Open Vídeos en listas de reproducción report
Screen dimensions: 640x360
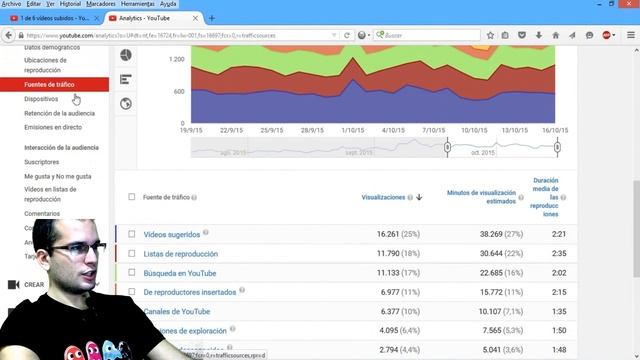coord(50,194)
